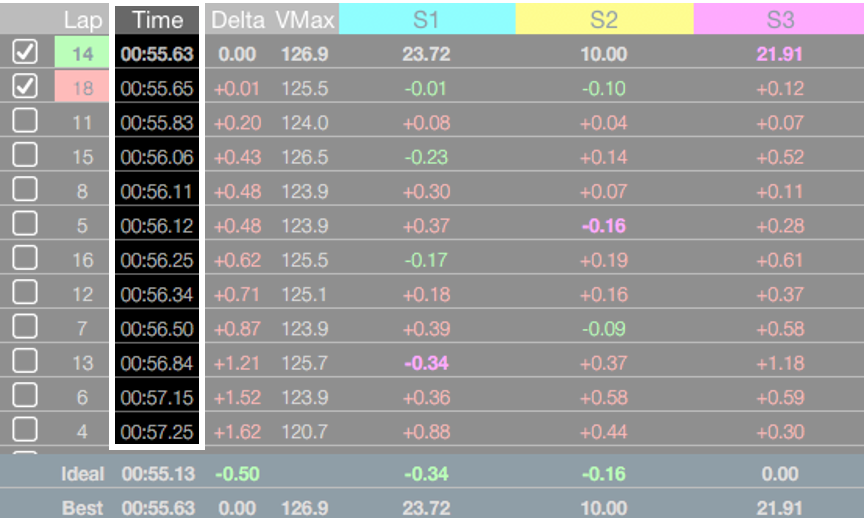Click the cyan S1 sector header
The height and width of the screenshot is (518, 864).
click(427, 19)
